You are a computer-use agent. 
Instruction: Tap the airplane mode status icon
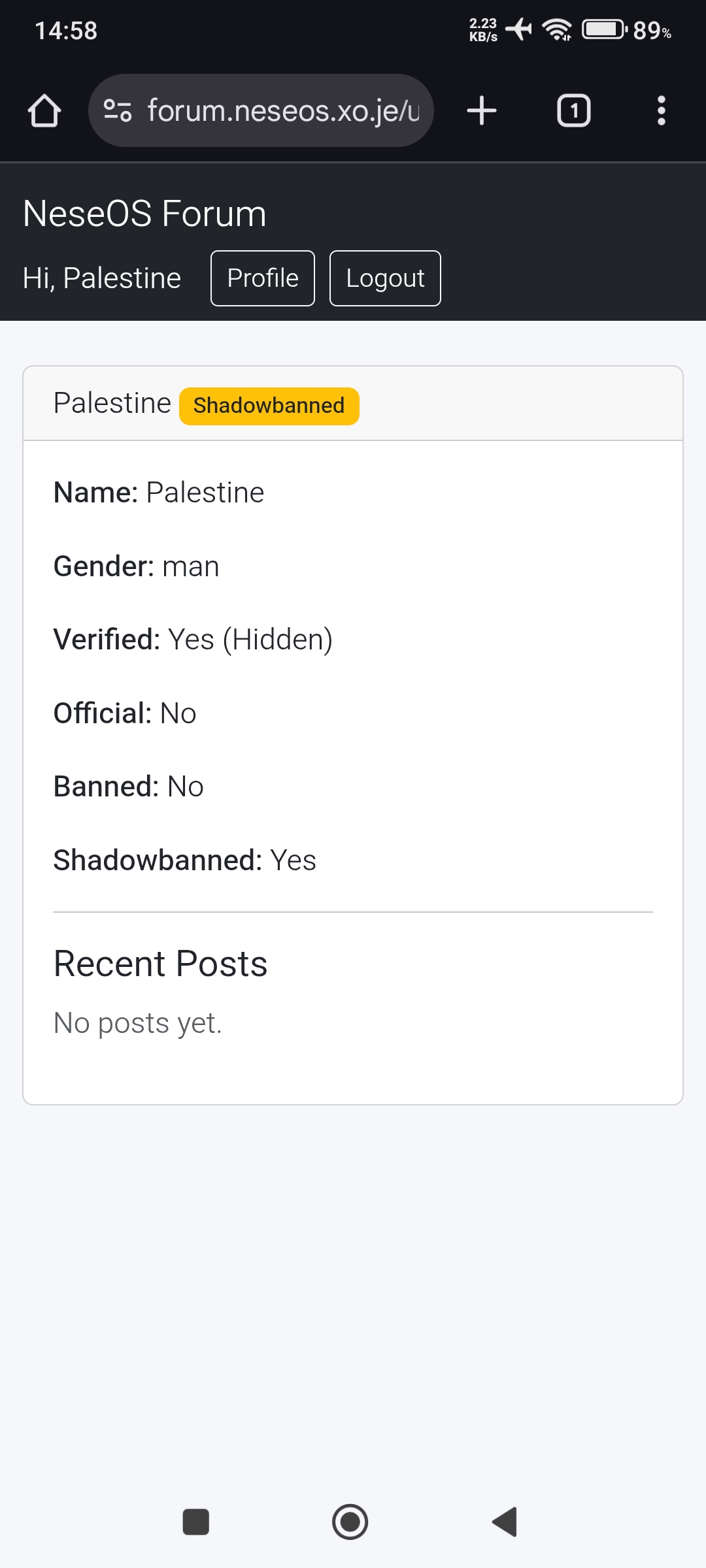coord(519,29)
